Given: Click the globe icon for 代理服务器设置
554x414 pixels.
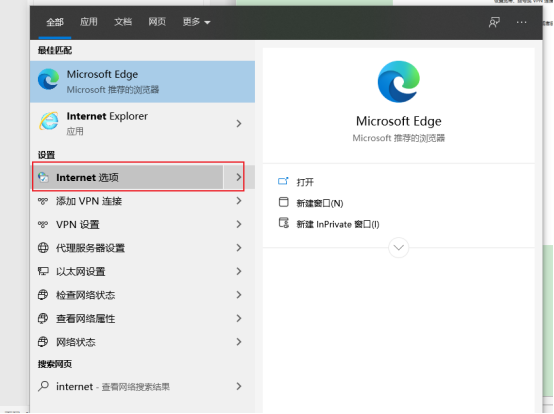Looking at the screenshot, I should [43, 248].
